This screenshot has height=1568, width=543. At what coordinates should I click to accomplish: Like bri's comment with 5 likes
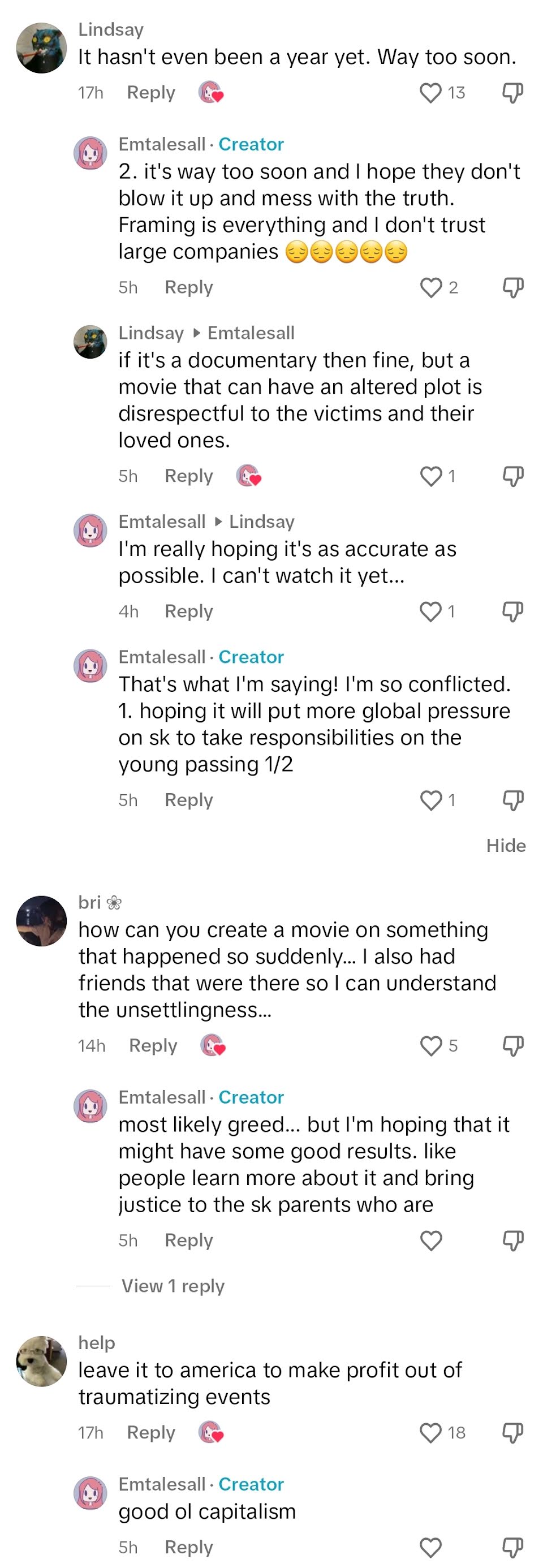point(430,1045)
